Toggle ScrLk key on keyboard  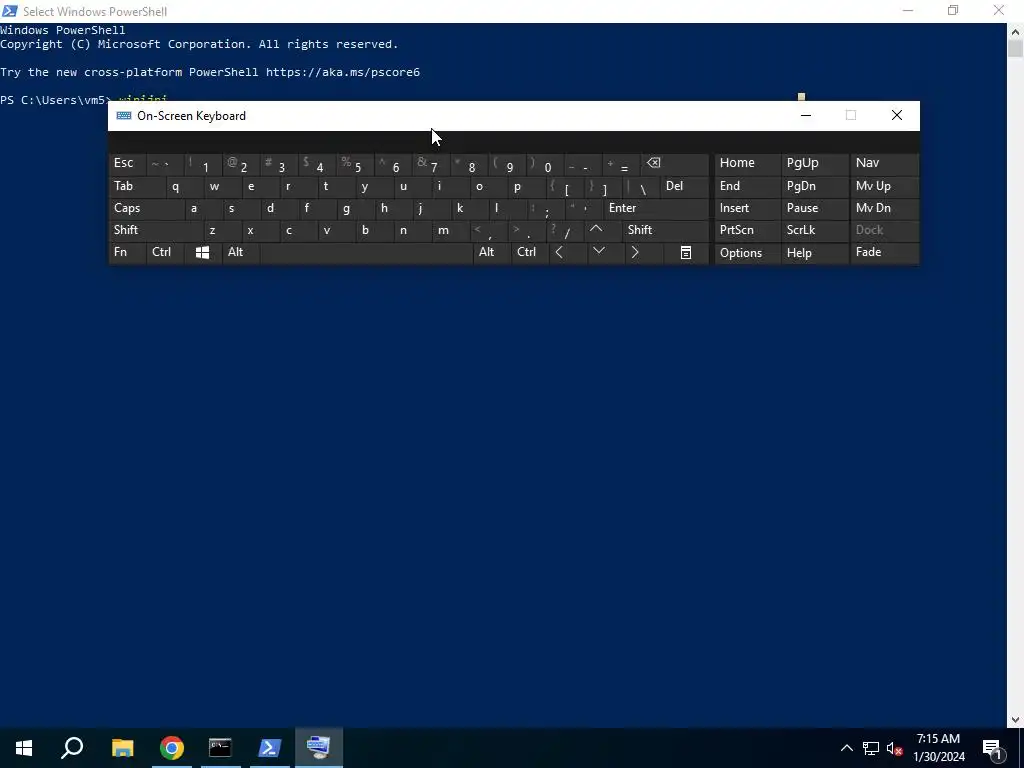(x=815, y=230)
